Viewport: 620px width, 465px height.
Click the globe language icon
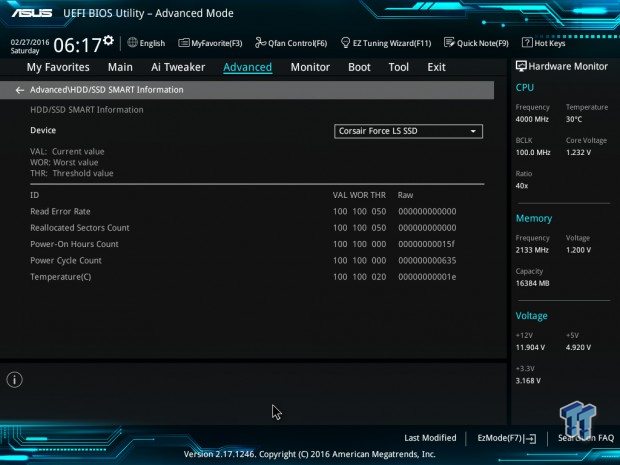click(132, 42)
